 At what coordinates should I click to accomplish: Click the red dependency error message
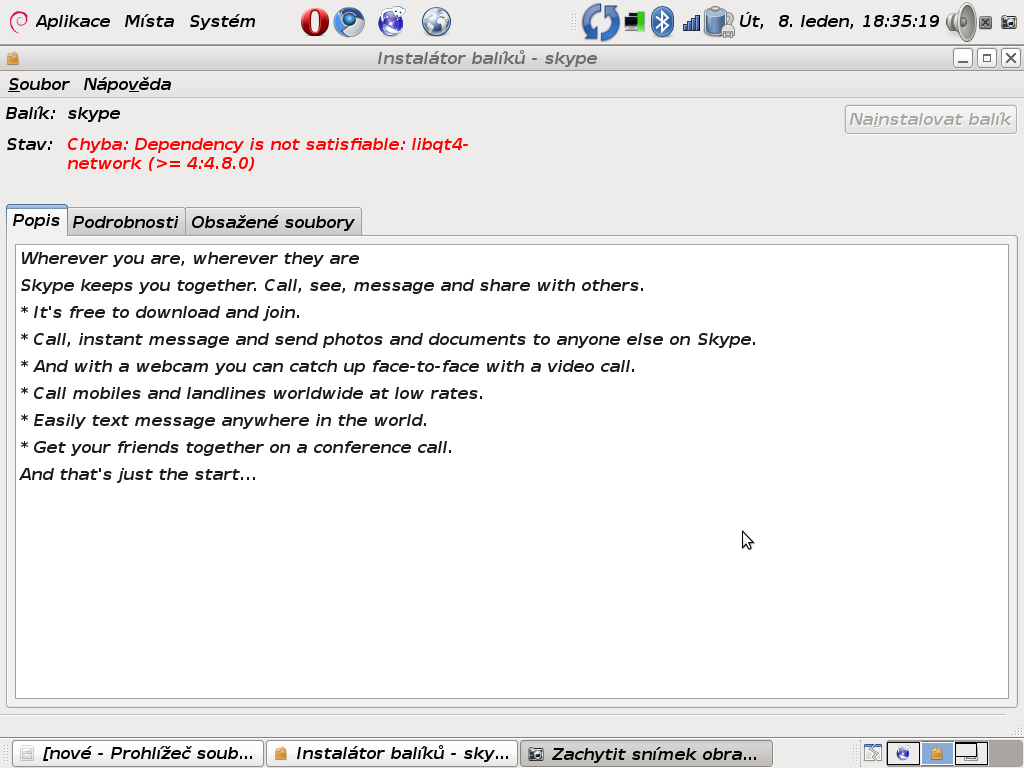click(x=268, y=153)
